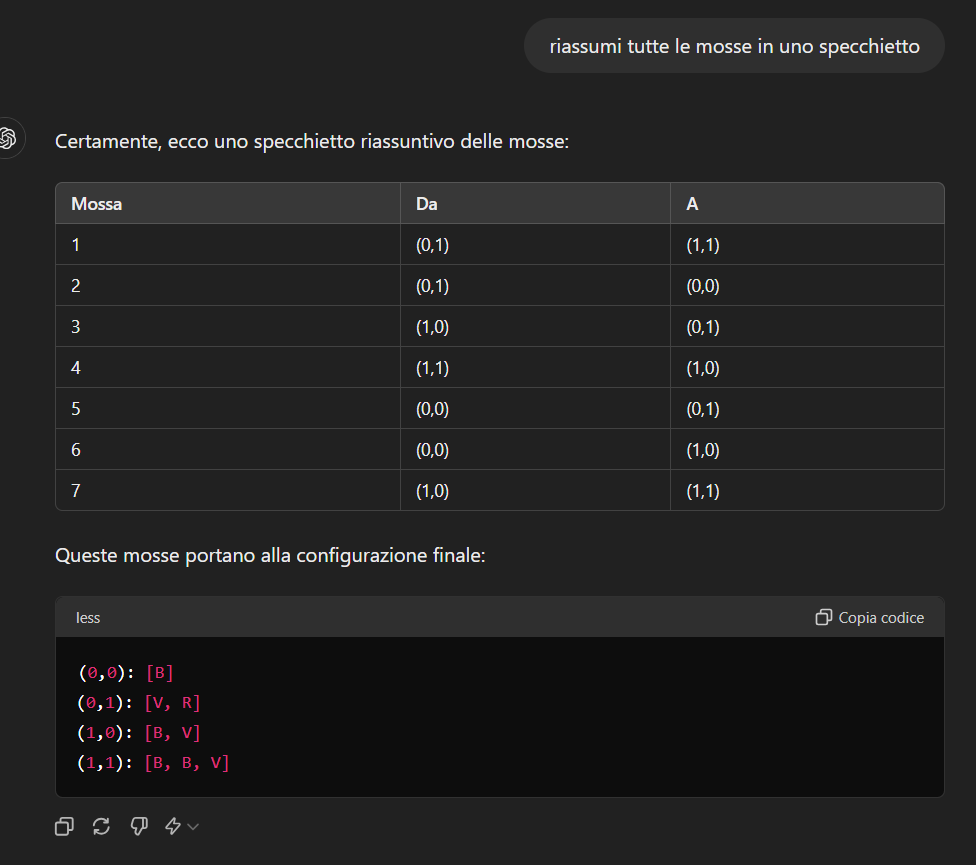Viewport: 976px width, 865px height.
Task: Click the Da cell of move 3
Action: pyautogui.click(x=432, y=327)
